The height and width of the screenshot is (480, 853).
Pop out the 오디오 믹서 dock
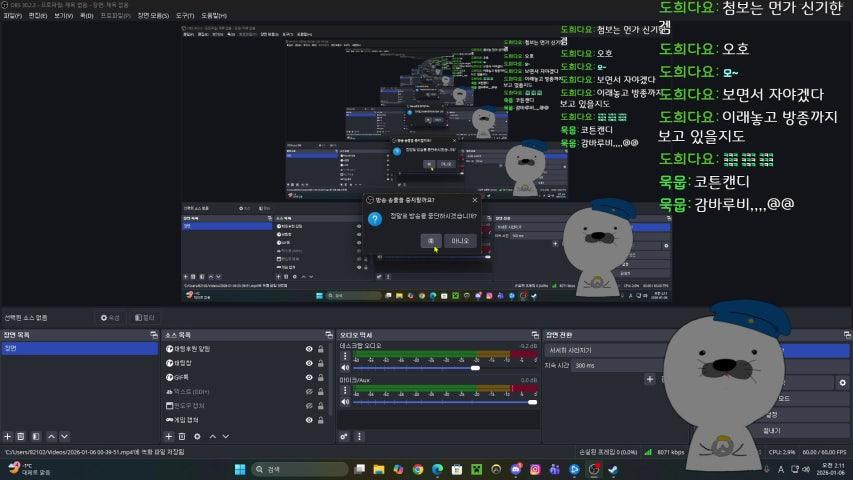click(x=536, y=334)
